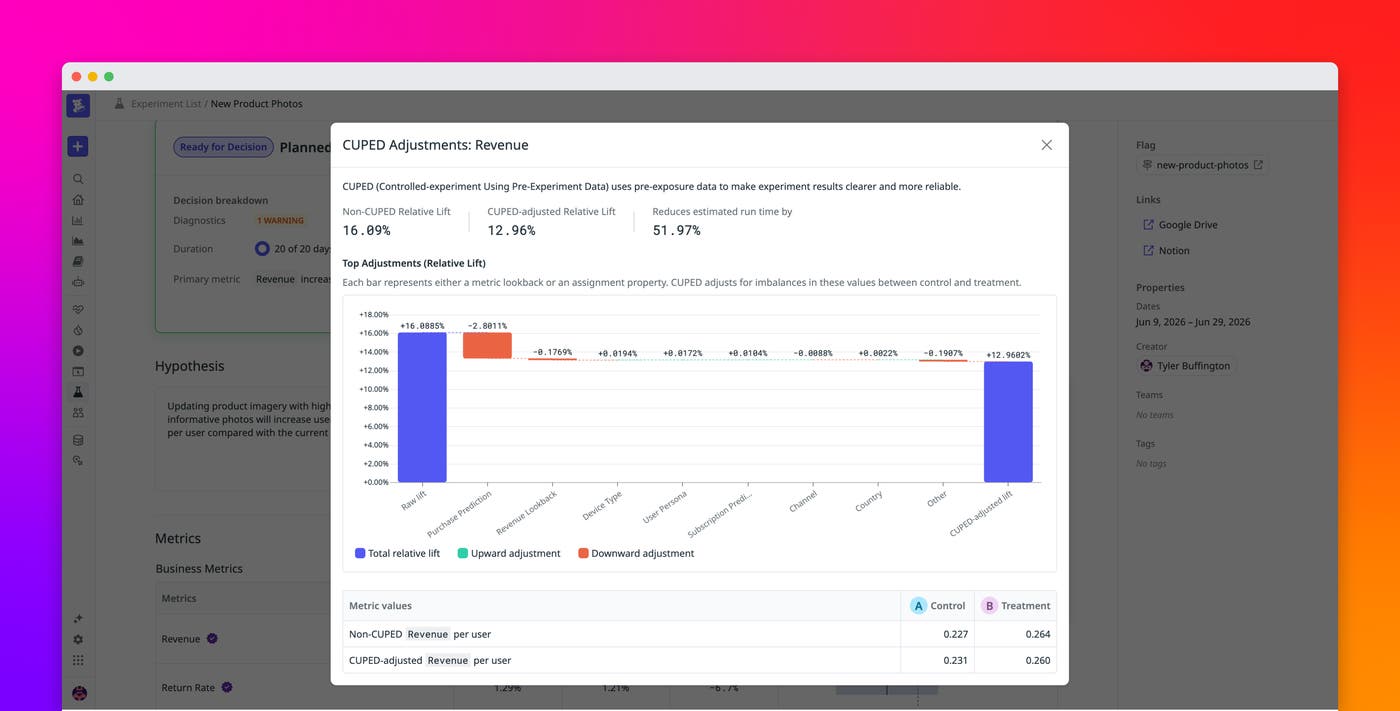Open the new-product-photos flag link

1202,165
